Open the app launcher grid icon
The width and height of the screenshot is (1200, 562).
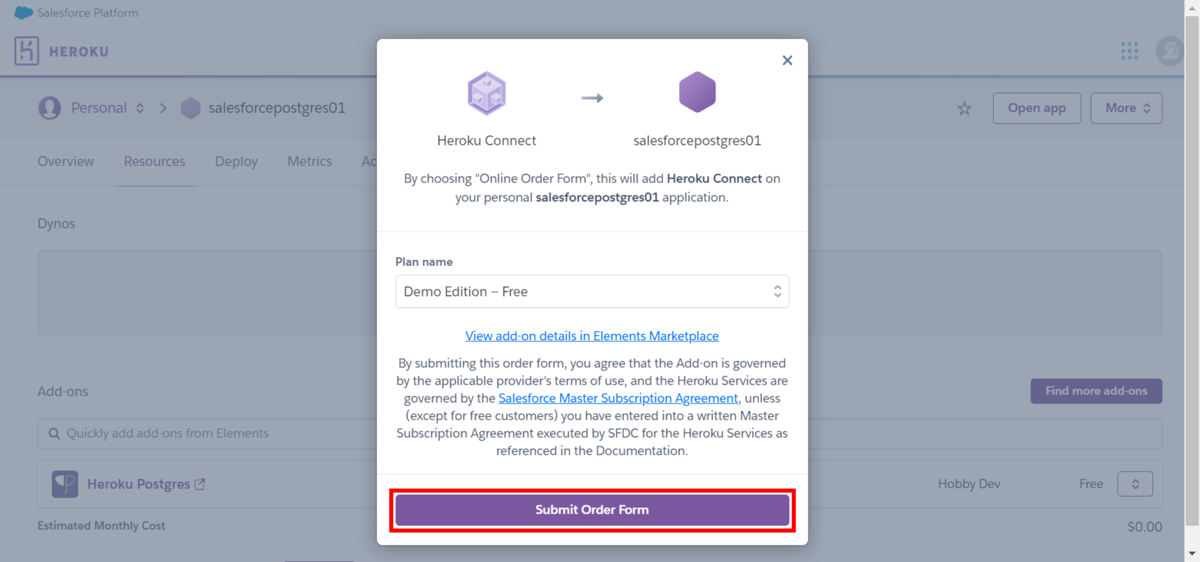[x=1129, y=51]
